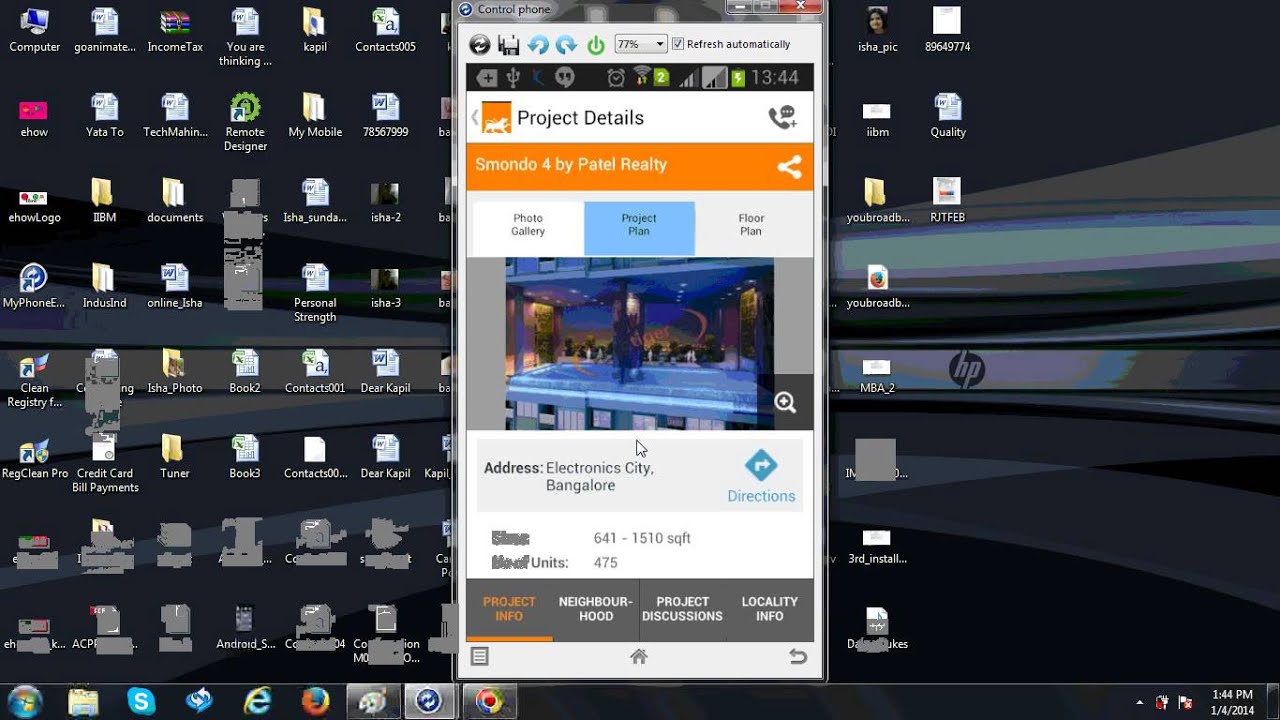The image size is (1280, 720).
Task: Select the Personal Strength document icon
Action: point(315,293)
